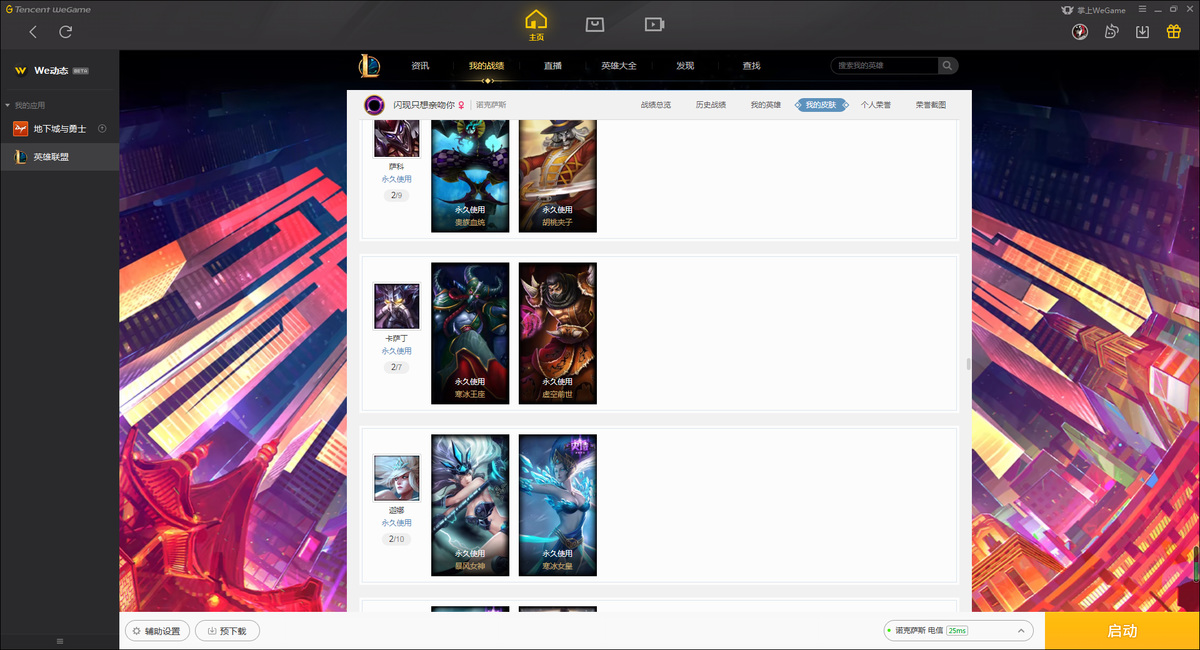The image size is (1200, 650).
Task: Click the sidebar resize handle at bottom
Action: [59, 641]
